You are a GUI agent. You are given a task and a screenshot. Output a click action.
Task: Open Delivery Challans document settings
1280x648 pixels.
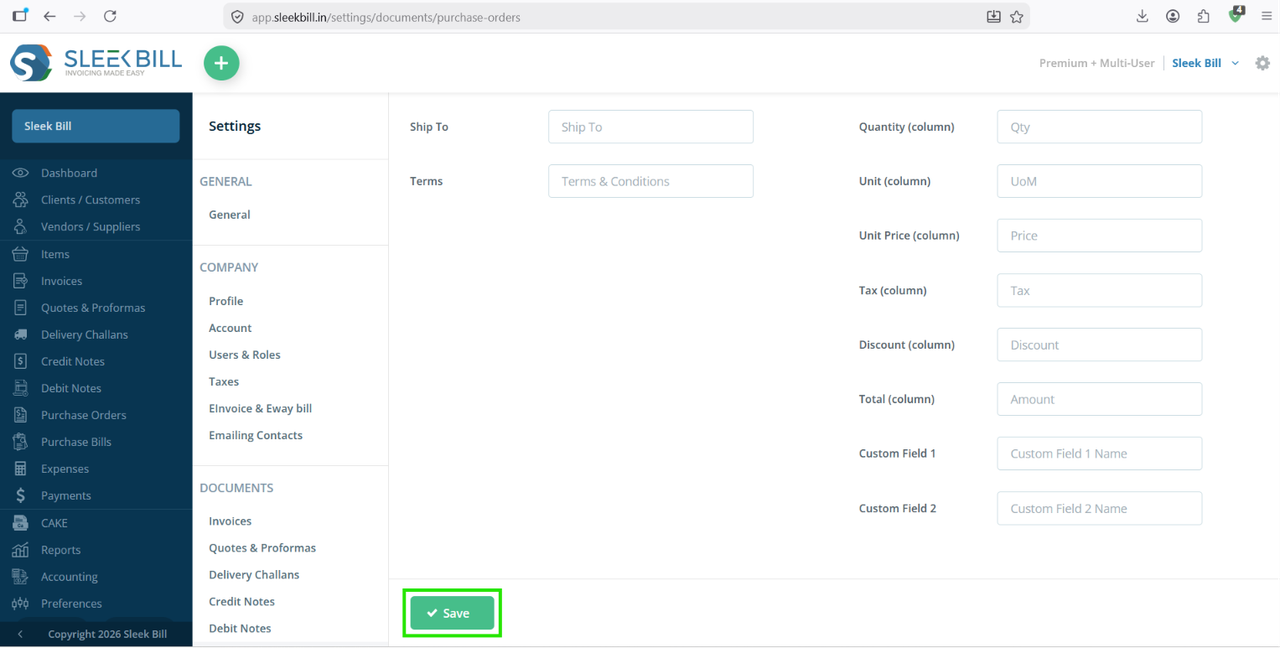(x=254, y=575)
